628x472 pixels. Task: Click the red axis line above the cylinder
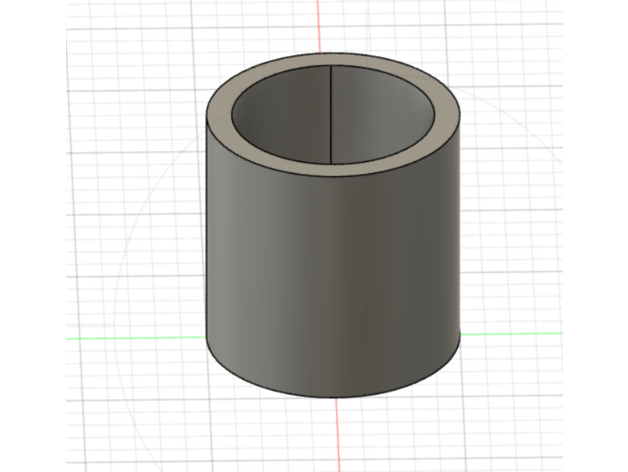coord(320,25)
